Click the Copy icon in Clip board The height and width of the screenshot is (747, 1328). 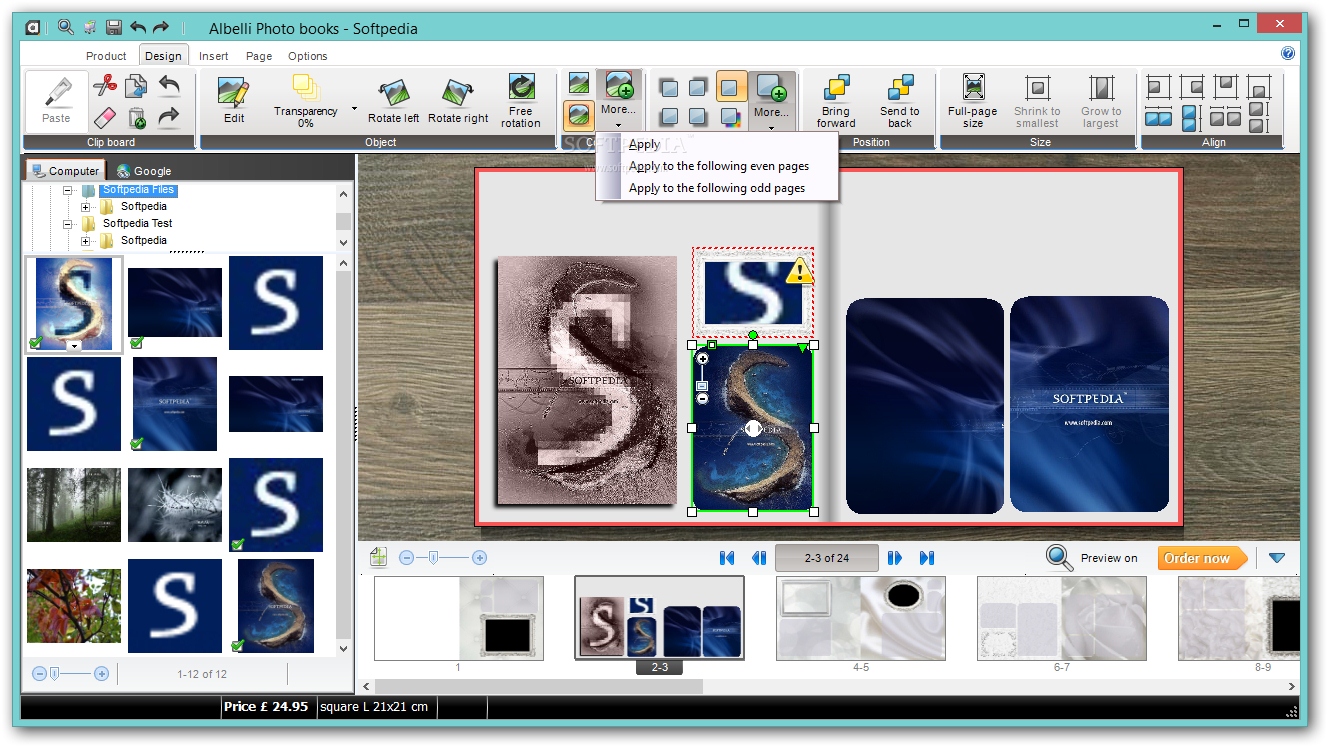pyautogui.click(x=136, y=86)
